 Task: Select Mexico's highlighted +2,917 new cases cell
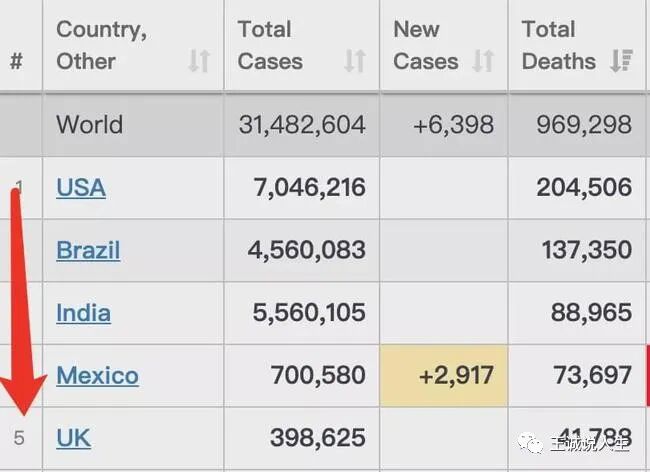(444, 375)
